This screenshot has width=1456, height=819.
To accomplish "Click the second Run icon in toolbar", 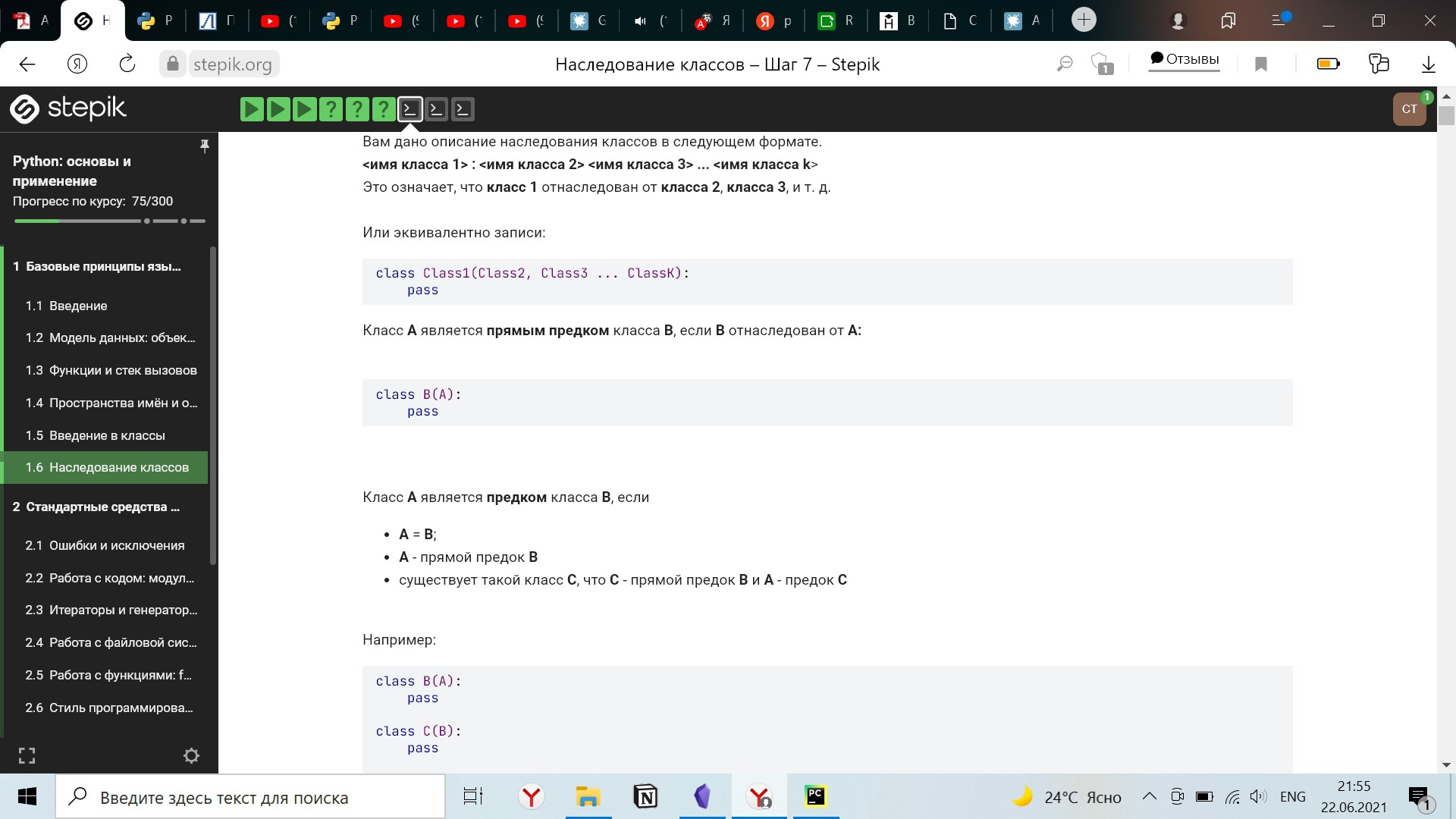I will 278,109.
